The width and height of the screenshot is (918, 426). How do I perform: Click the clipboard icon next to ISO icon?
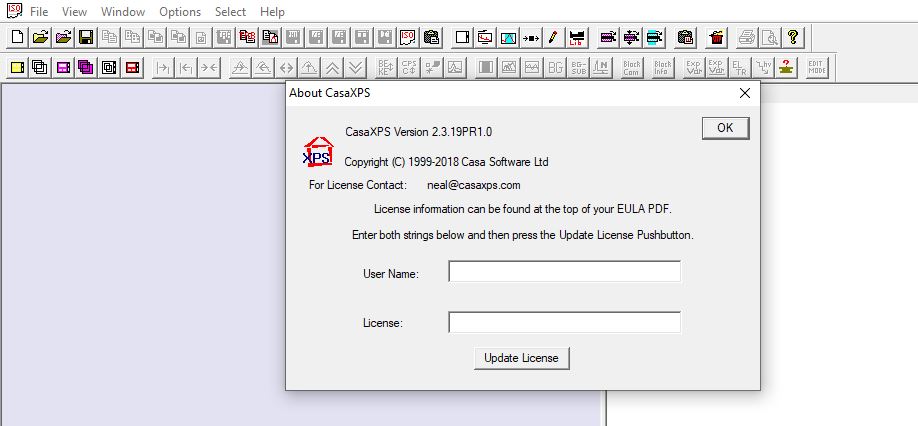(431, 37)
